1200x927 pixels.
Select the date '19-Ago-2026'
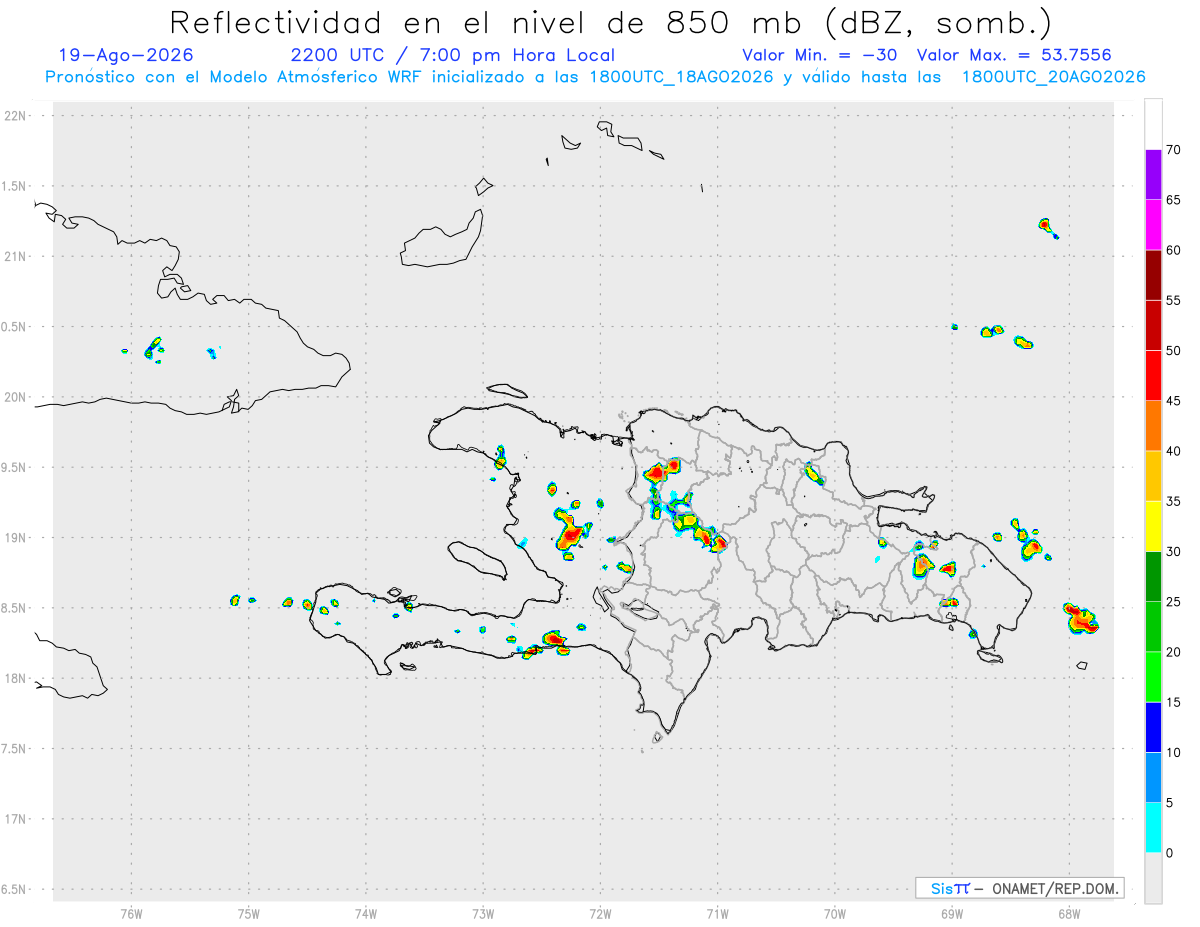126,55
